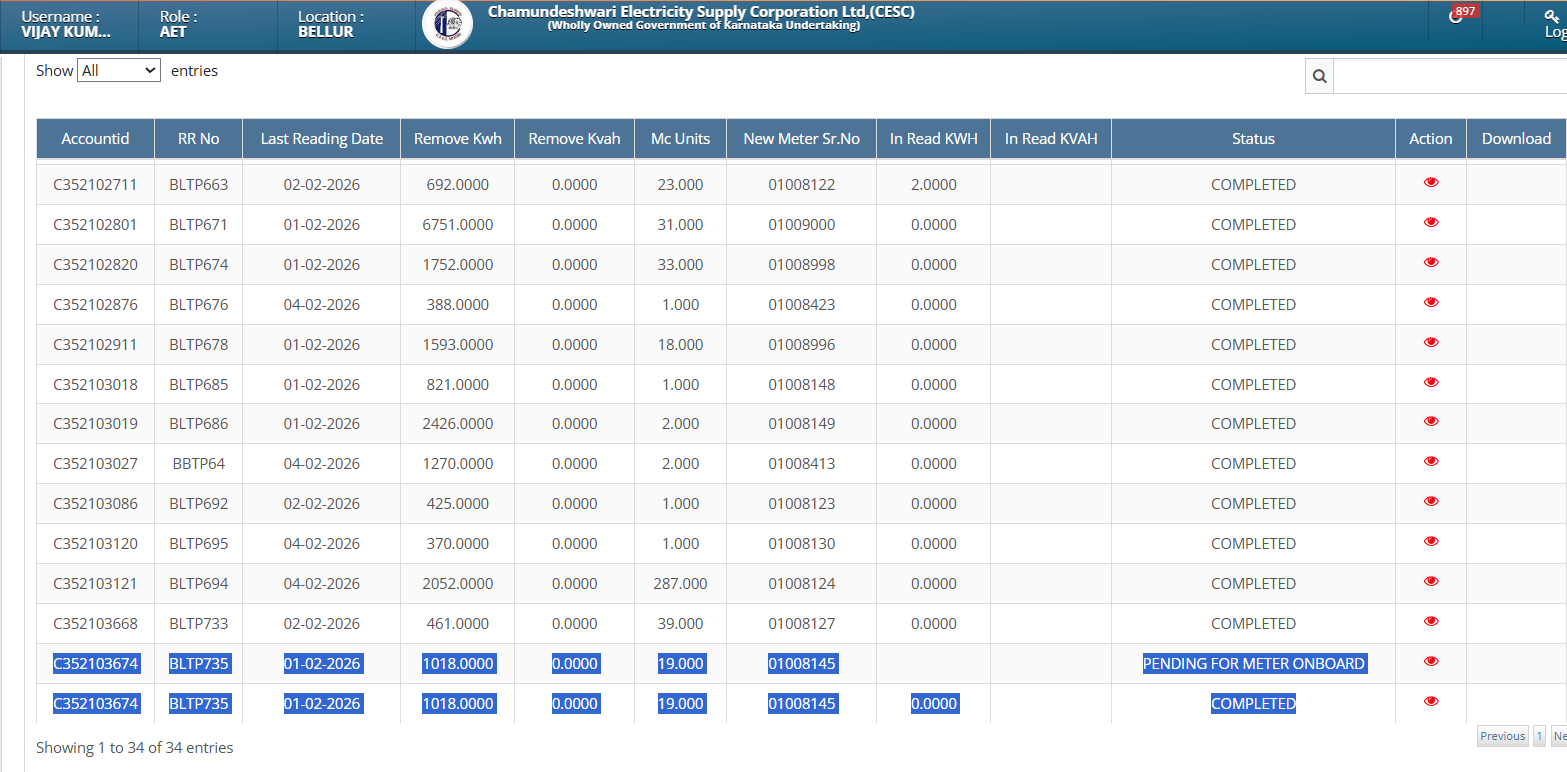View the Pending For Meter Onboard record

click(x=1430, y=662)
